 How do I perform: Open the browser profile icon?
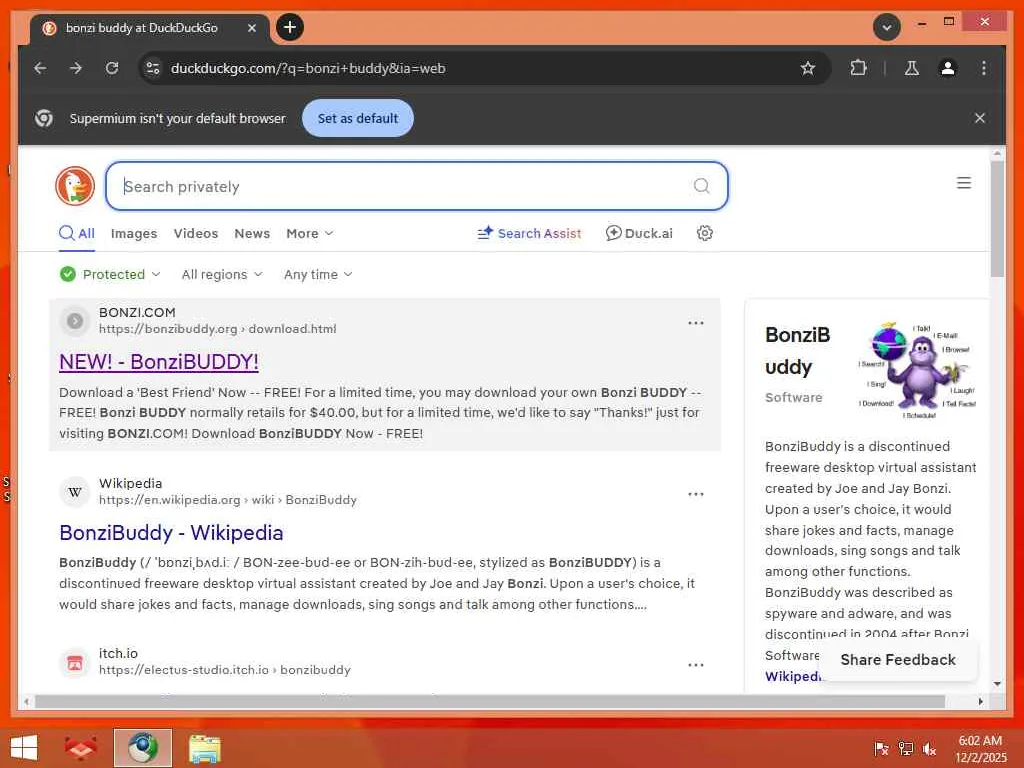[948, 68]
